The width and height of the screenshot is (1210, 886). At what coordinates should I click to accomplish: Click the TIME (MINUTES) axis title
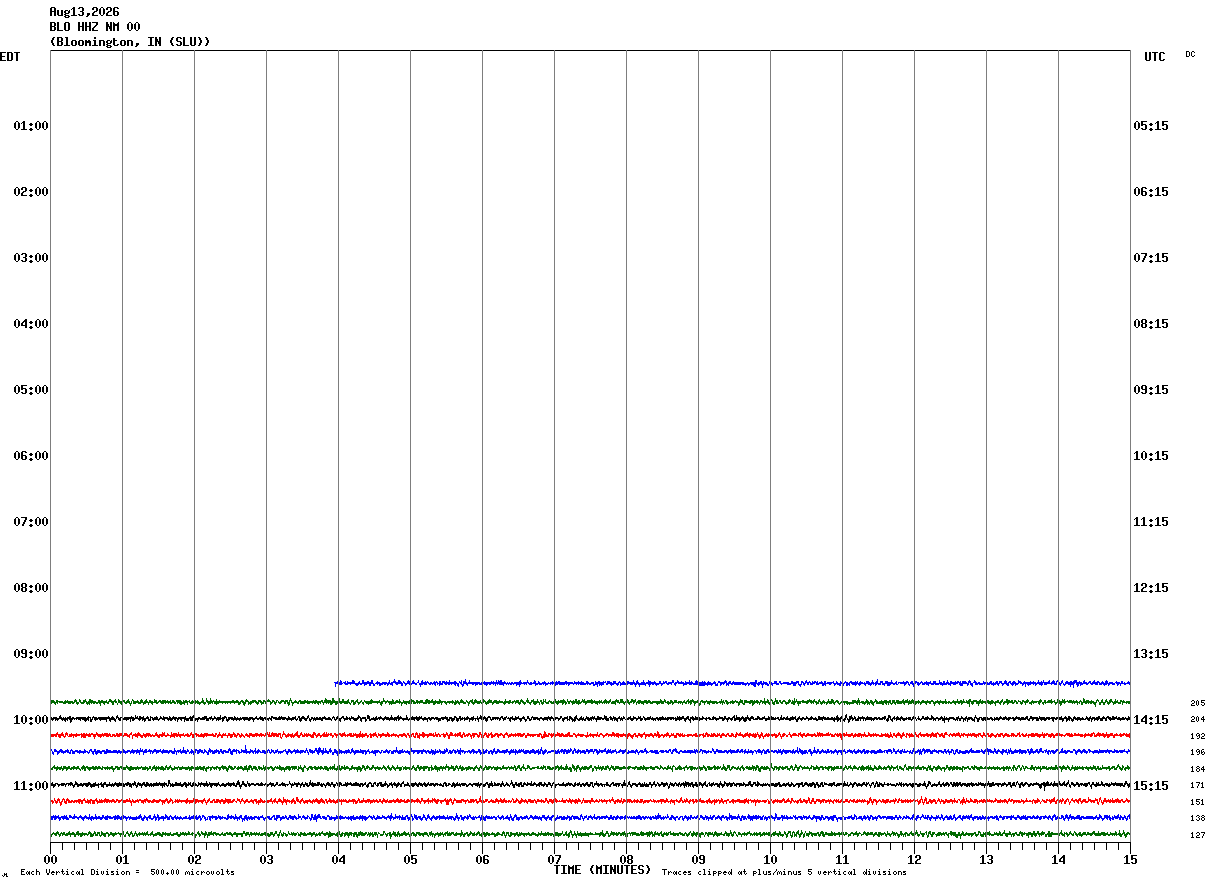602,870
